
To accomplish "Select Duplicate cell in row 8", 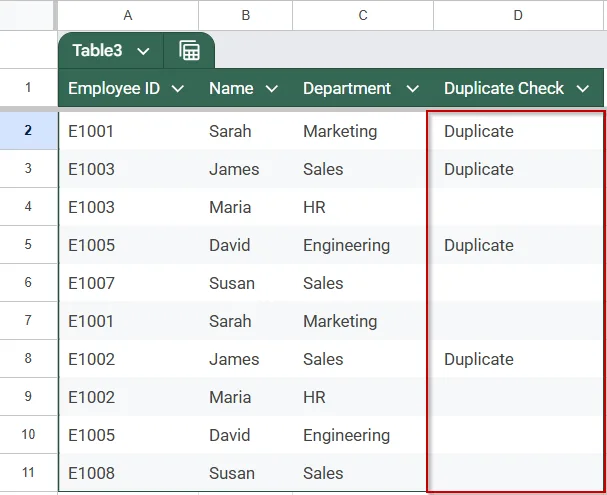I will click(519, 358).
